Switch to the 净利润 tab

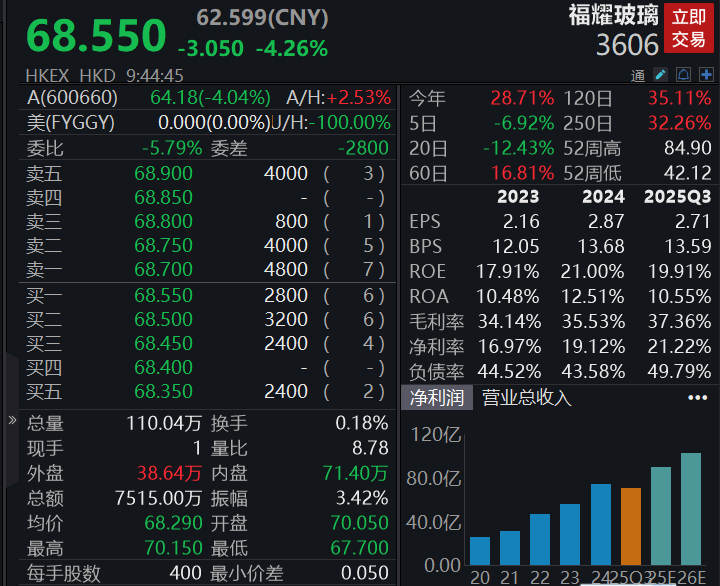438,397
